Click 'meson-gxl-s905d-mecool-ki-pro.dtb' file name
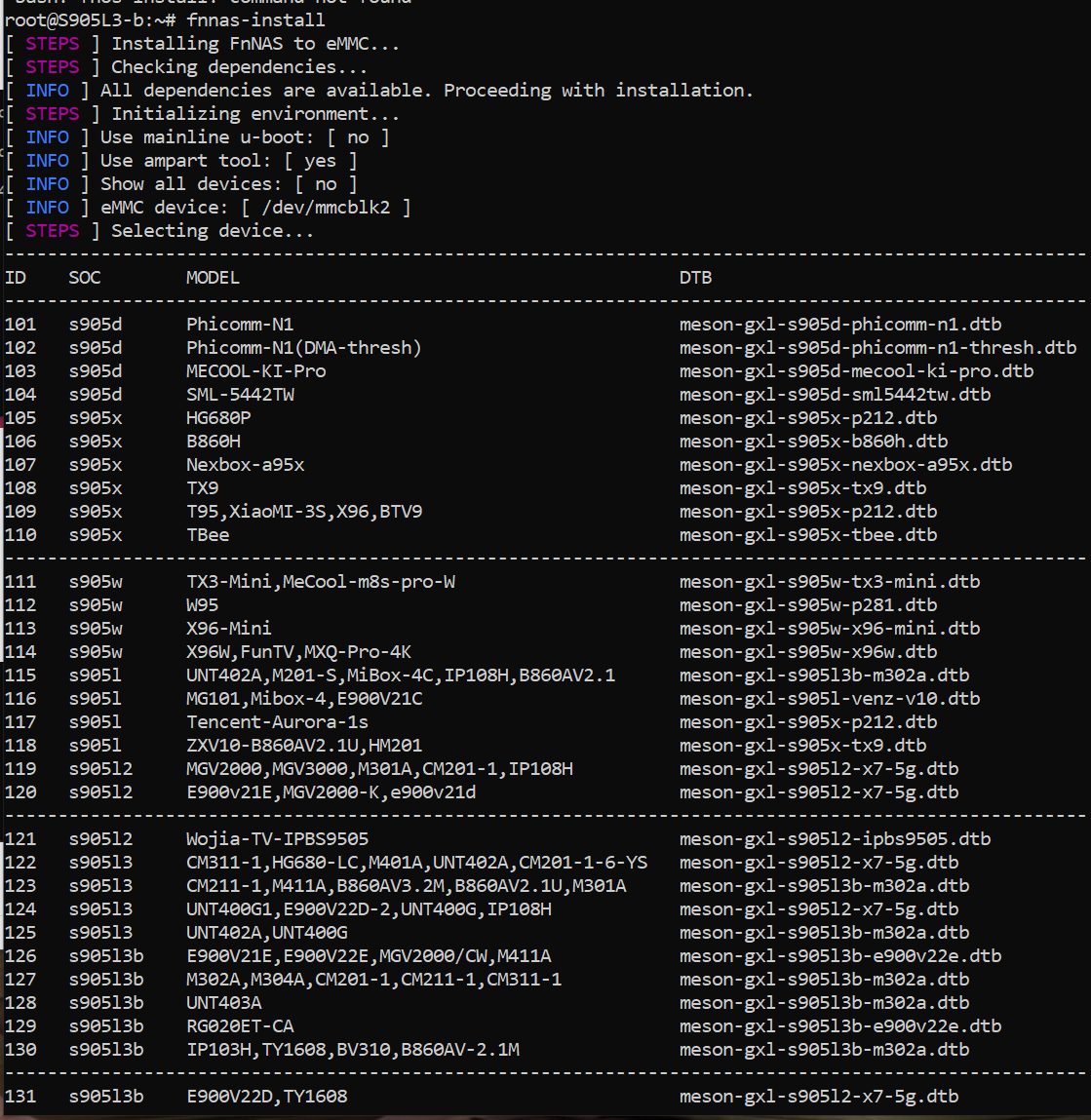 point(857,371)
